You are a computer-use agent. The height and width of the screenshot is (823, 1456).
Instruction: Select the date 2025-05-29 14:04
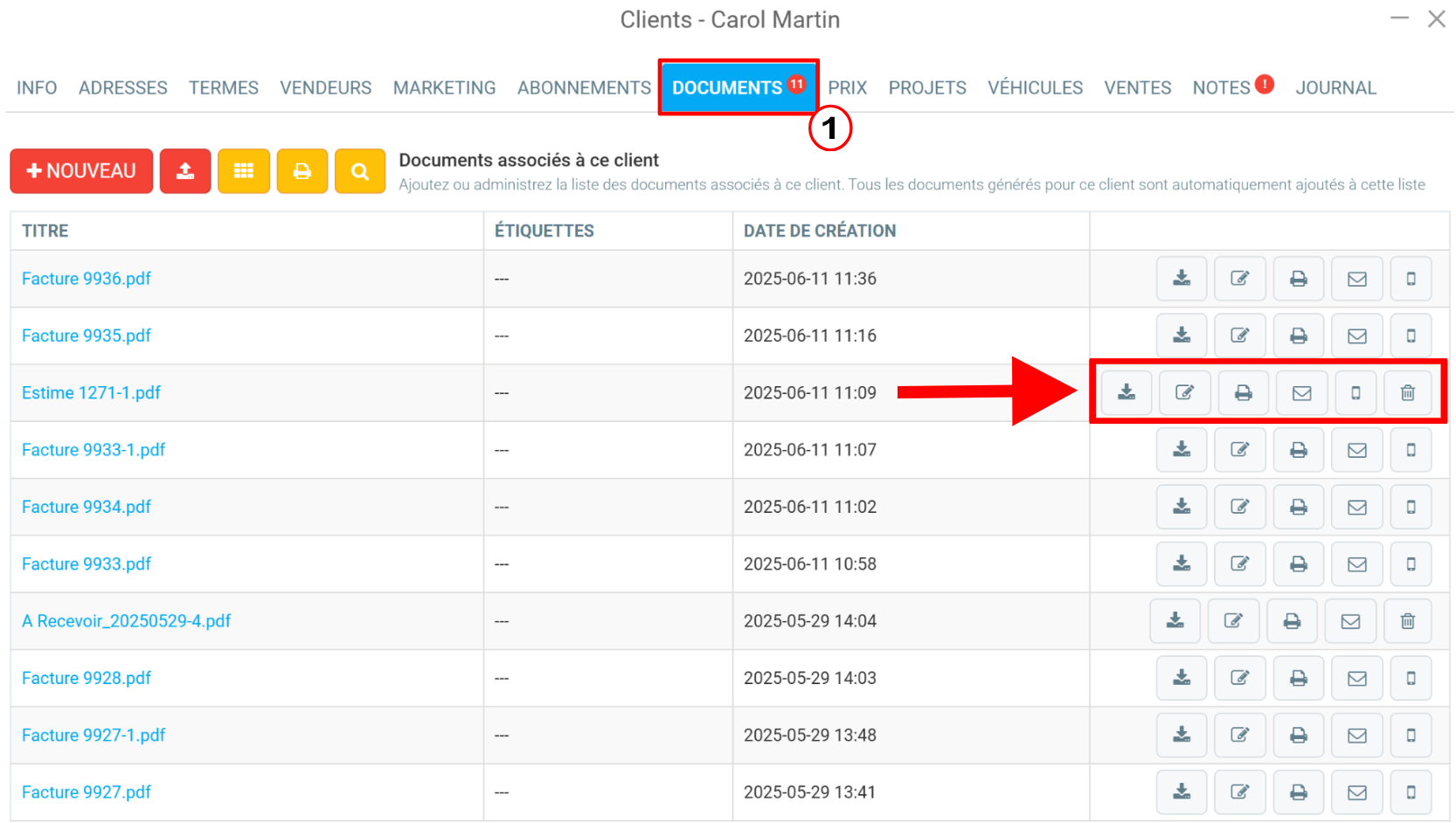810,621
